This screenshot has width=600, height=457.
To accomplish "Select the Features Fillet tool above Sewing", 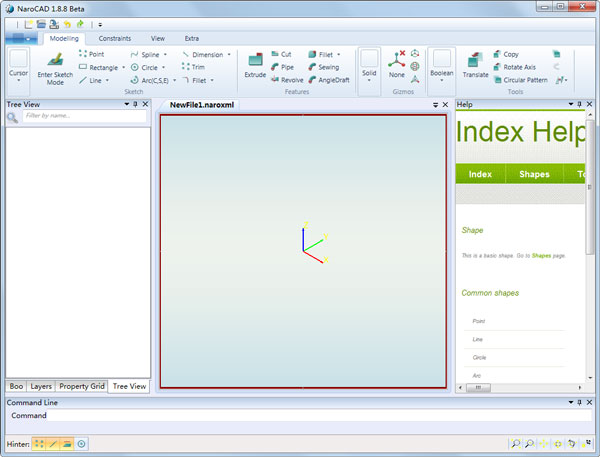I will (321, 54).
